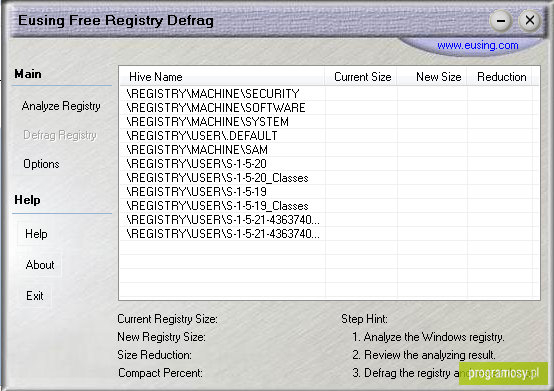Image resolution: width=554 pixels, height=391 pixels.
Task: Click the Size Reduction label
Action: coord(154,355)
